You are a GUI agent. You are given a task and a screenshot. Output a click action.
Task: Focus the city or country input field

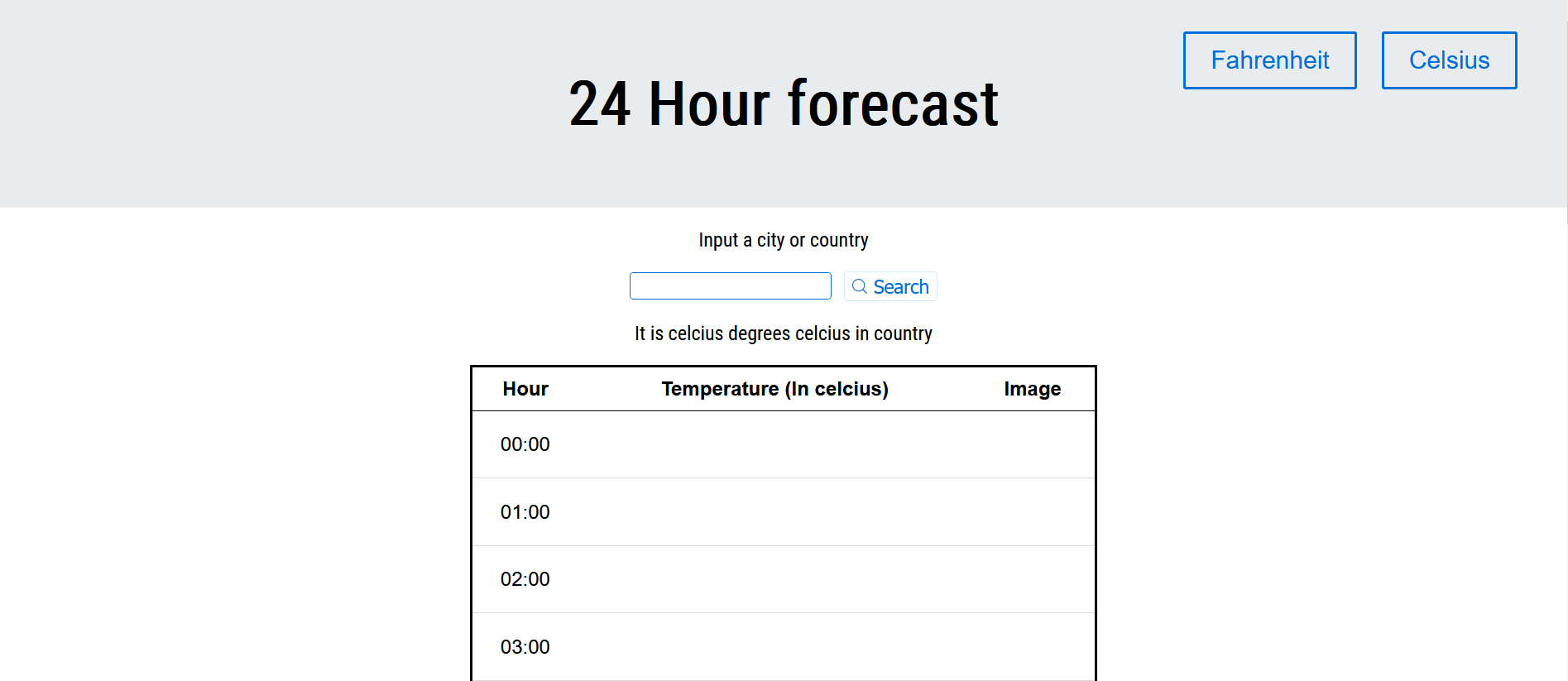tap(730, 286)
